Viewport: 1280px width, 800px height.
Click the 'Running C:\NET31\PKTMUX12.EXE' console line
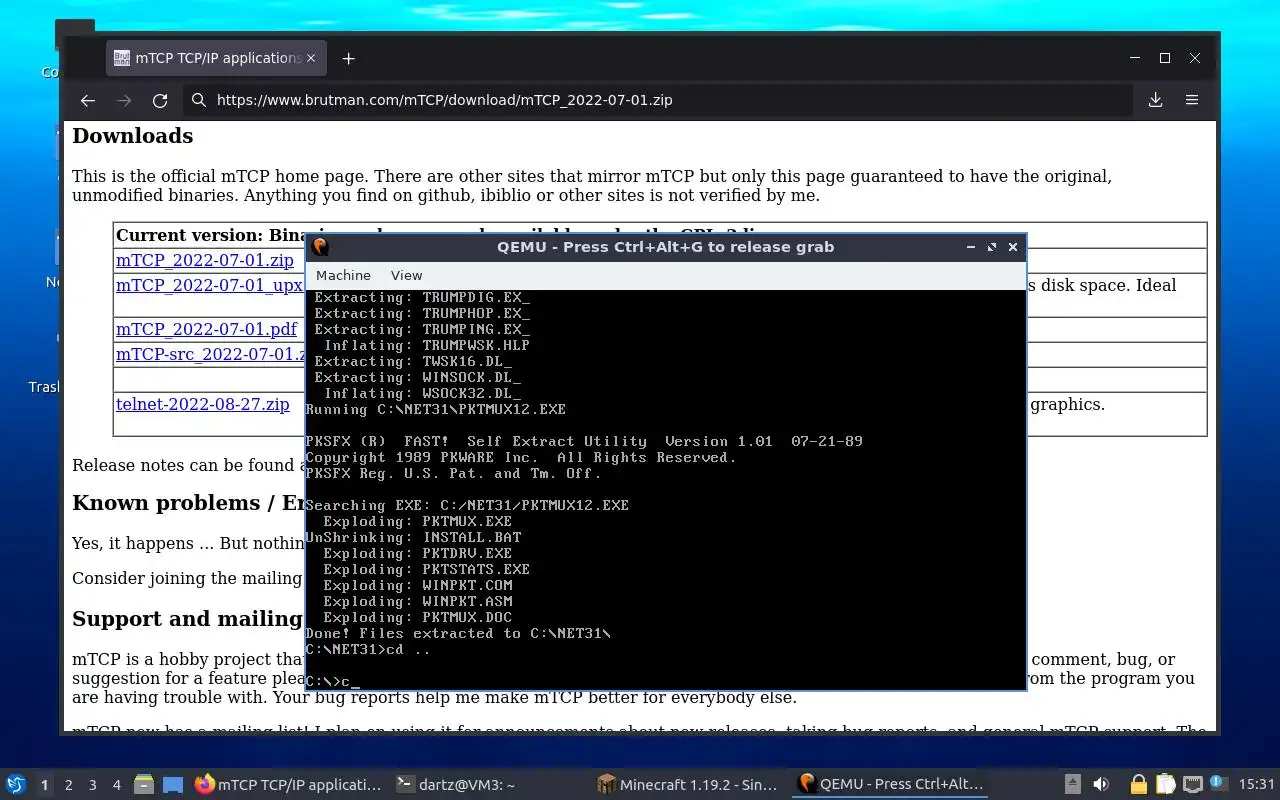(x=436, y=409)
